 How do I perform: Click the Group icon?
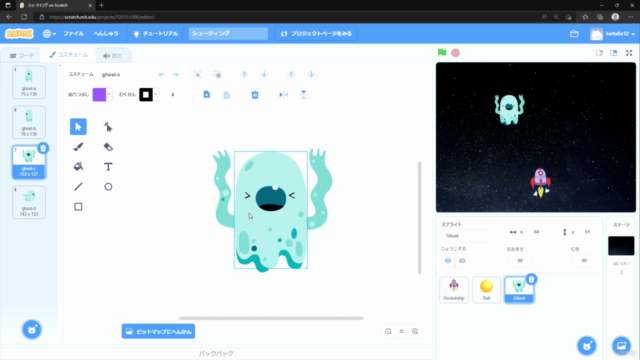coord(197,74)
